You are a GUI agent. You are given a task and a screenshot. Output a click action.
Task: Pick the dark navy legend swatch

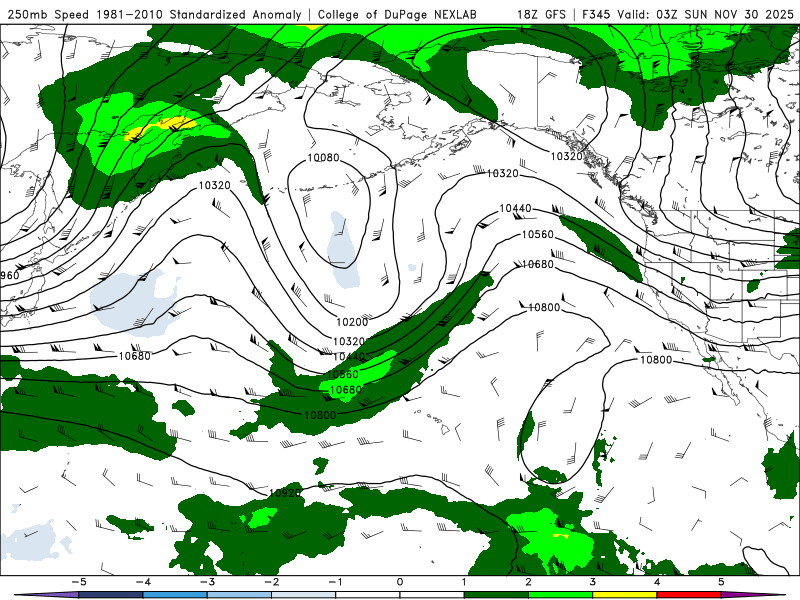pos(110,595)
